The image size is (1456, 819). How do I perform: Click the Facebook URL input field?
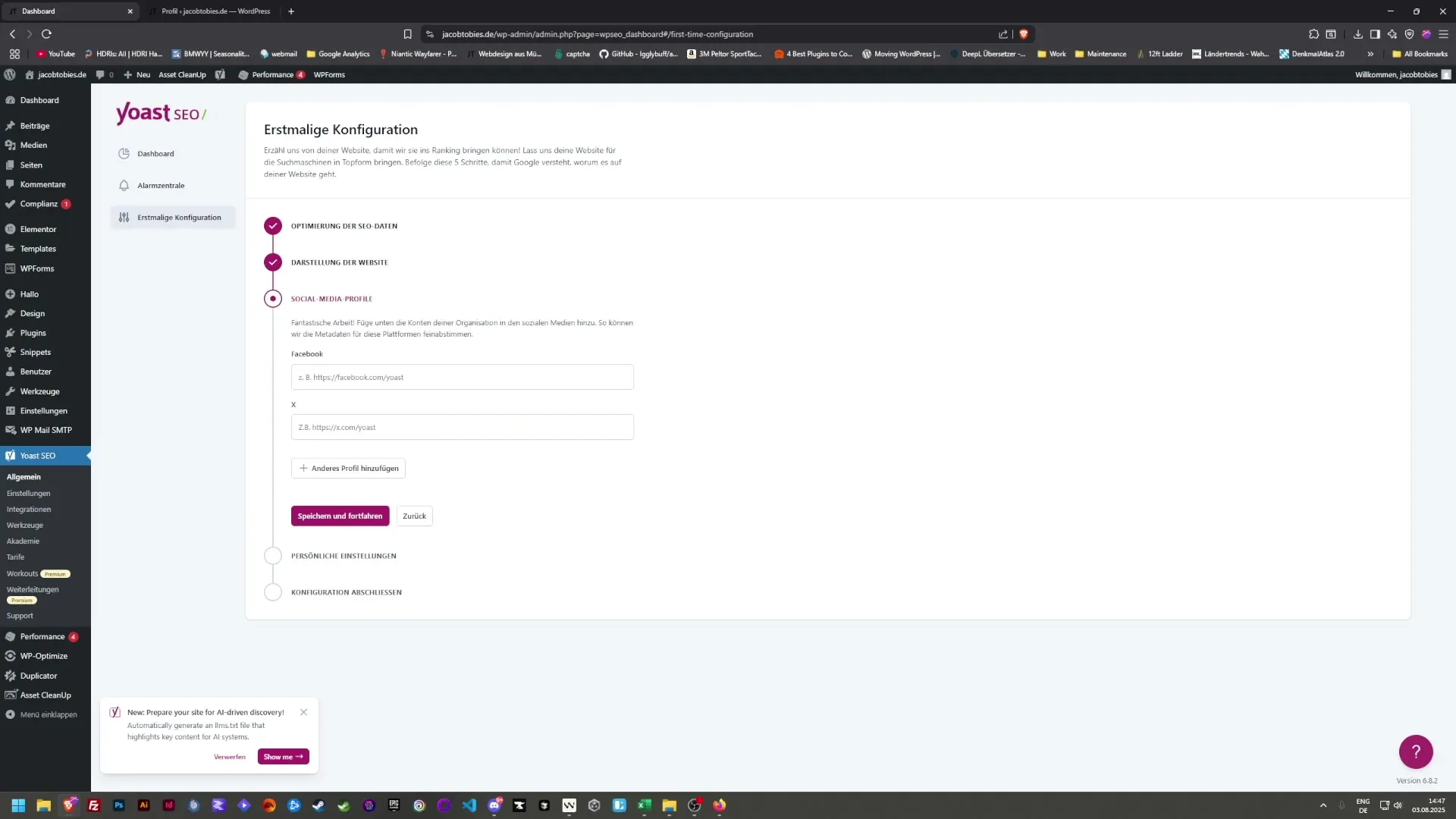pyautogui.click(x=462, y=377)
